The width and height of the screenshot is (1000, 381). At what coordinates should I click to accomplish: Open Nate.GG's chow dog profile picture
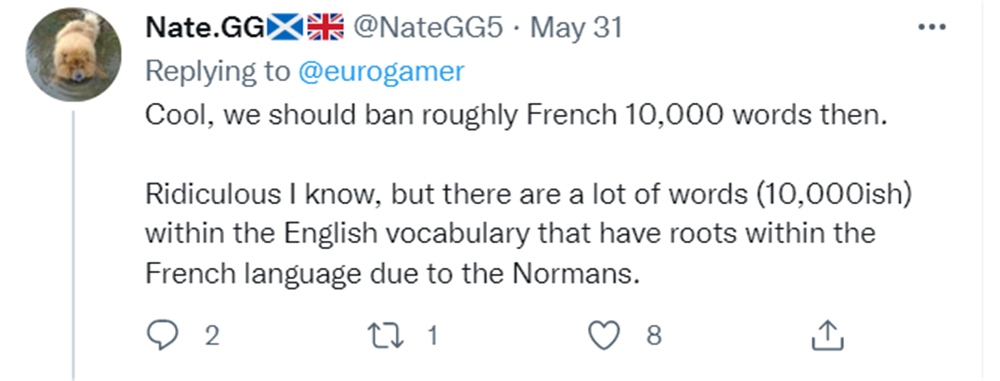tap(73, 54)
